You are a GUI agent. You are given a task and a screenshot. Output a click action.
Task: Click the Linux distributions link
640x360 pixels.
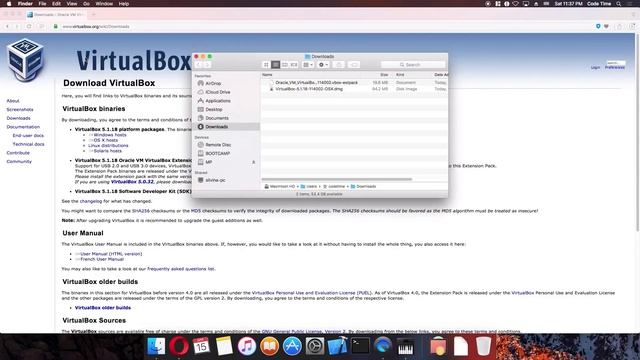click(108, 145)
